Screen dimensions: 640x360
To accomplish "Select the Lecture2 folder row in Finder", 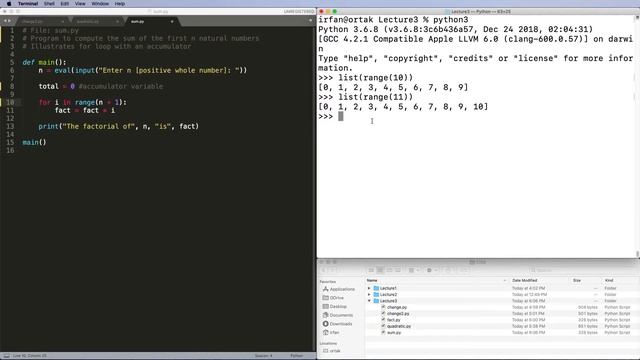I will pyautogui.click(x=502, y=295).
